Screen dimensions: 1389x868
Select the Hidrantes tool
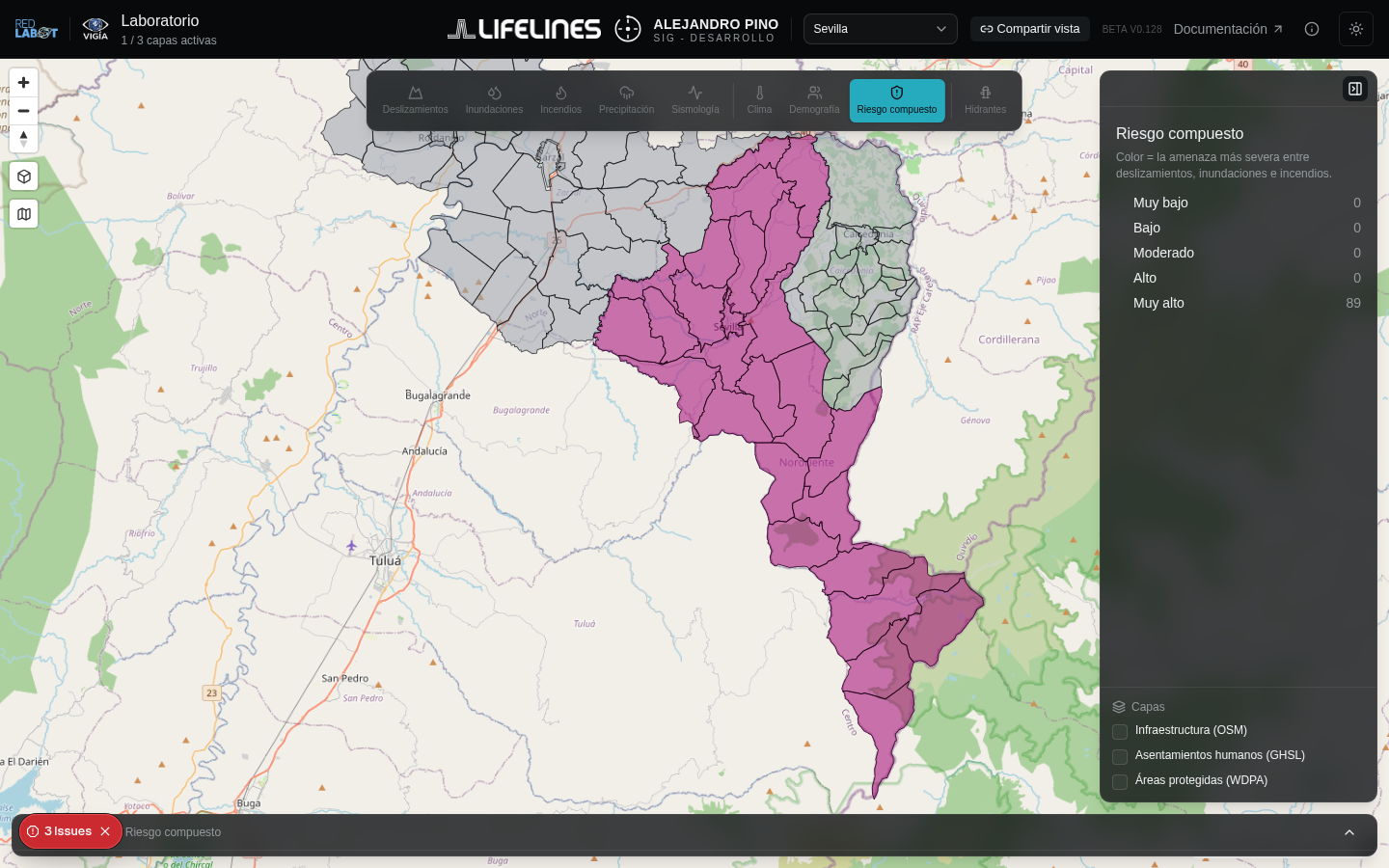tap(985, 100)
